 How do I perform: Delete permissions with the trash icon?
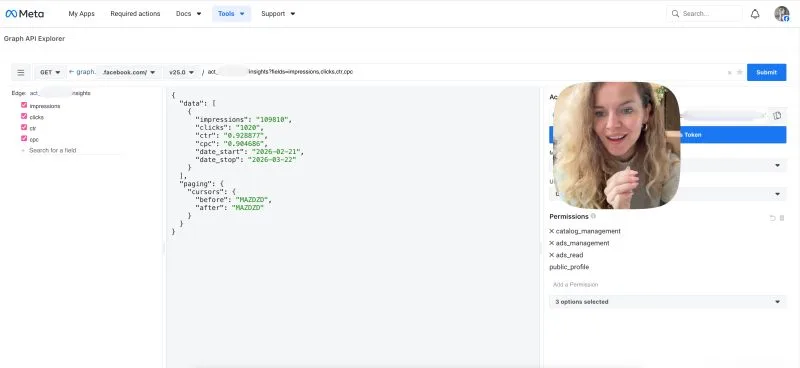[782, 218]
